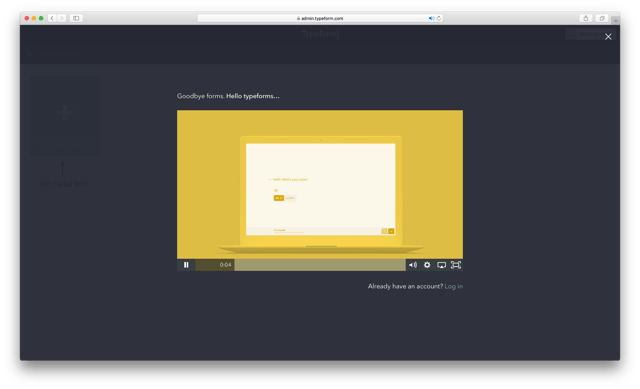Image resolution: width=640 pixels, height=389 pixels.
Task: Mute the video volume speaker icon
Action: (413, 265)
